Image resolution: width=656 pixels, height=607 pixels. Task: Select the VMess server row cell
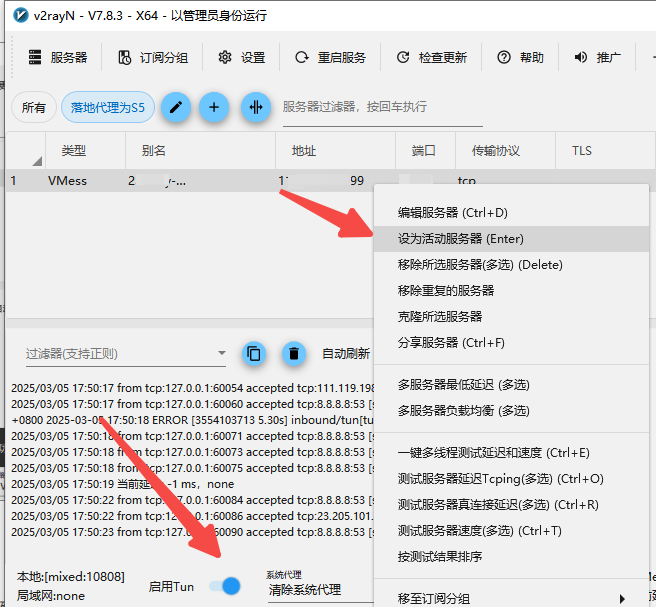point(67,181)
